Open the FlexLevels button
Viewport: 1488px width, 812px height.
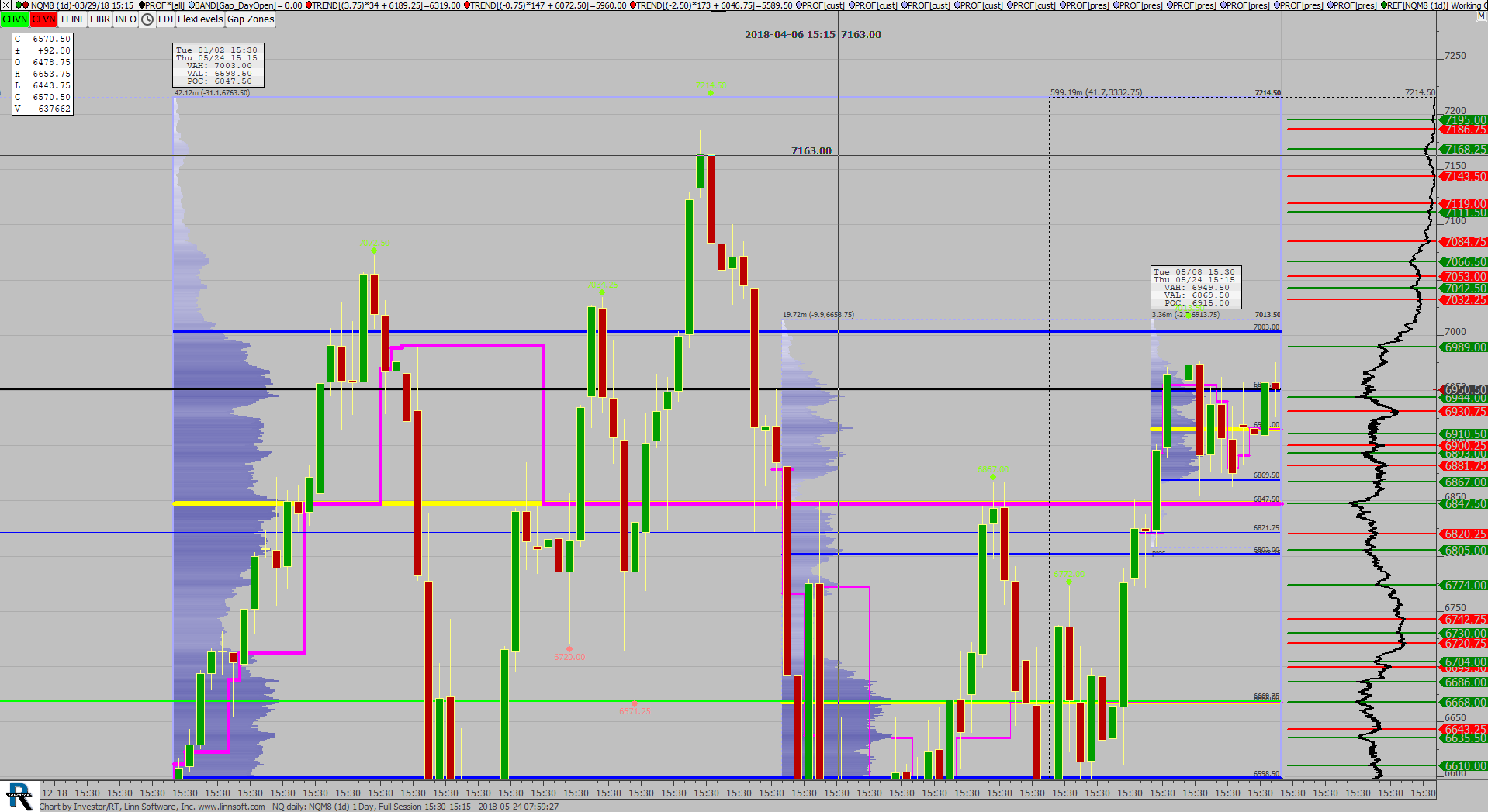point(200,19)
